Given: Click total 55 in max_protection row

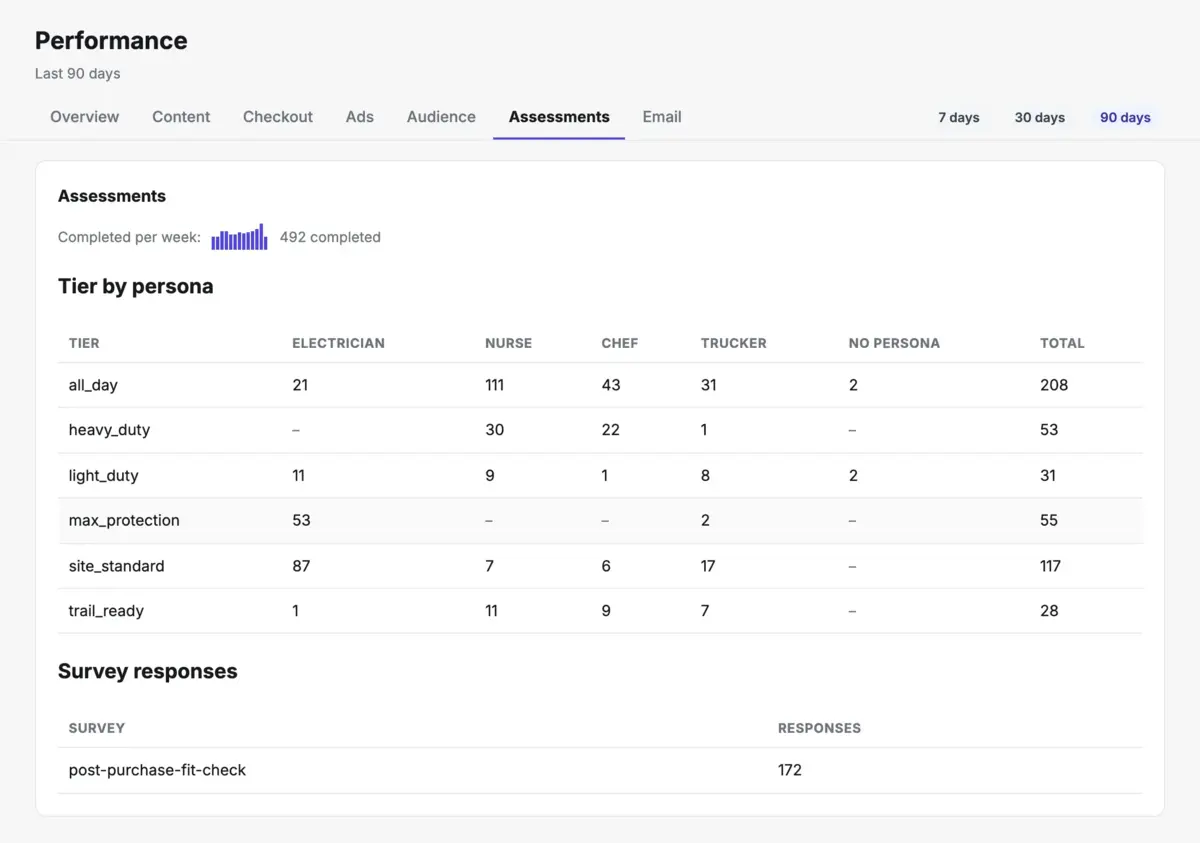Looking at the screenshot, I should (x=1049, y=520).
